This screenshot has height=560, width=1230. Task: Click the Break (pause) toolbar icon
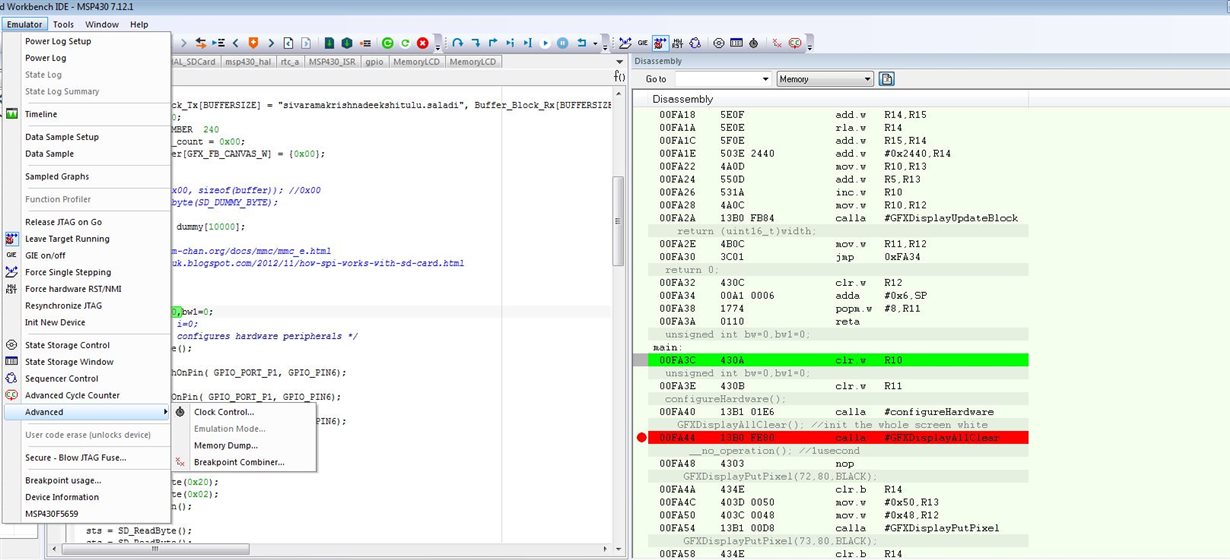point(562,43)
